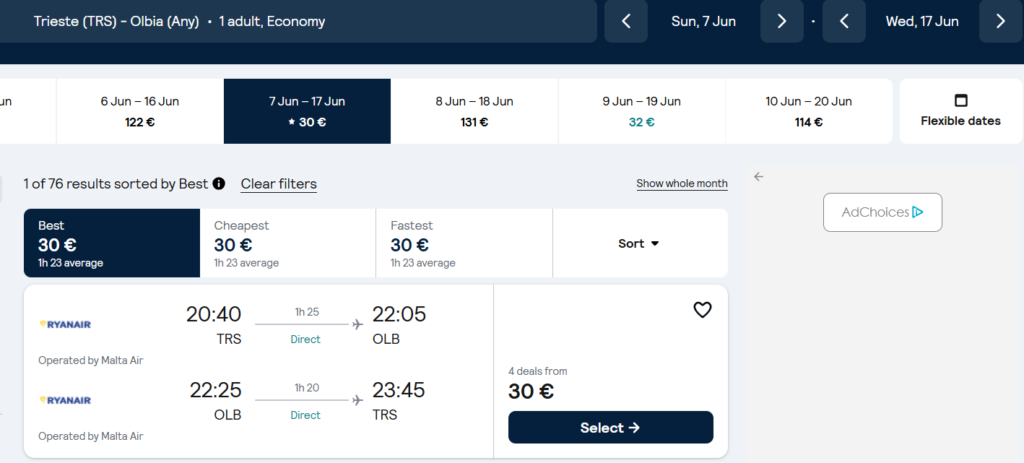Collapse ad panel with left arrow

(758, 176)
